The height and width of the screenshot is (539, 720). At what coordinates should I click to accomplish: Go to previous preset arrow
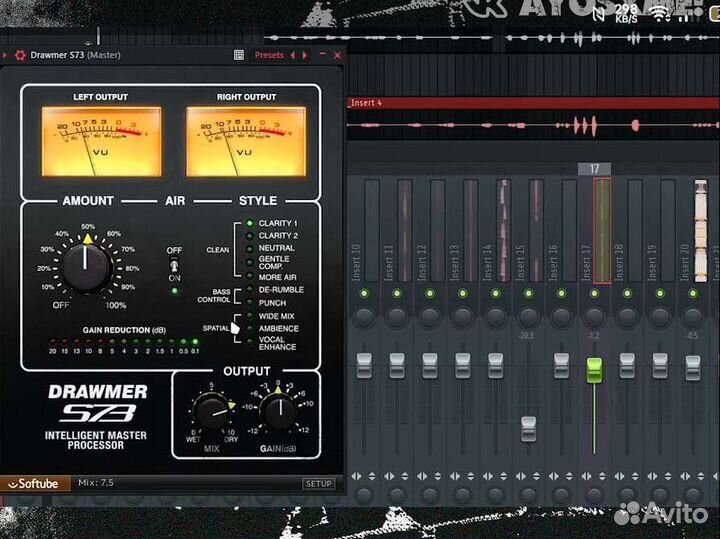(293, 56)
